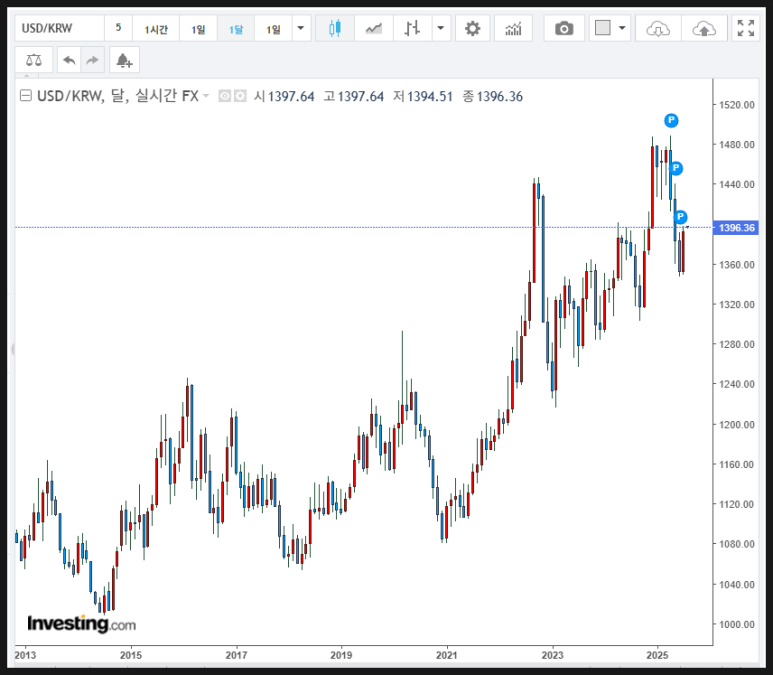Select the 1달 monthly interval
Image resolution: width=773 pixels, height=675 pixels.
click(x=236, y=29)
